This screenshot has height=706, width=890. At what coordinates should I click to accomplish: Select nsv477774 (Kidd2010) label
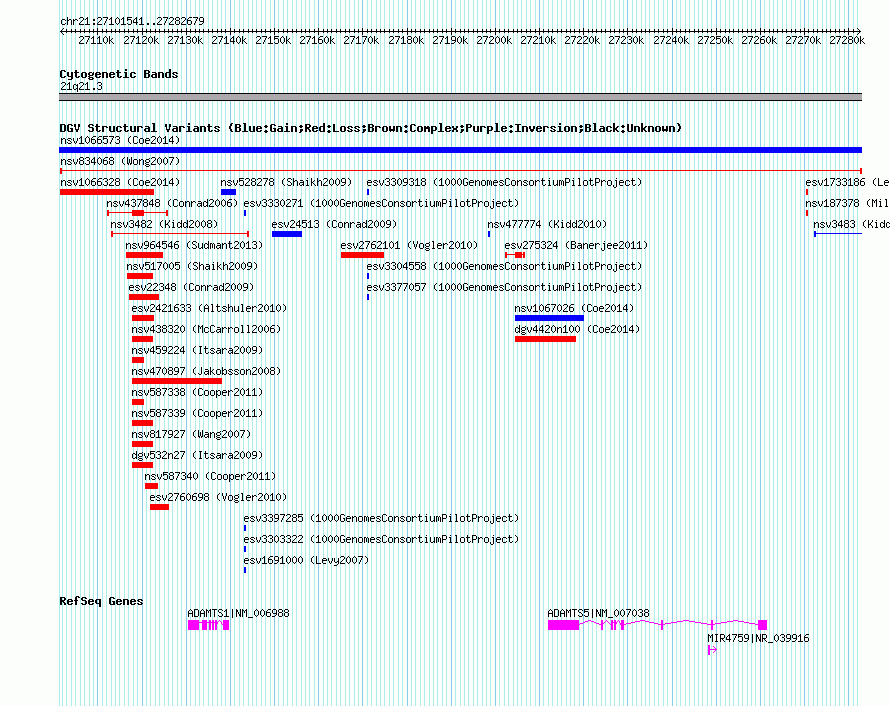click(x=547, y=224)
